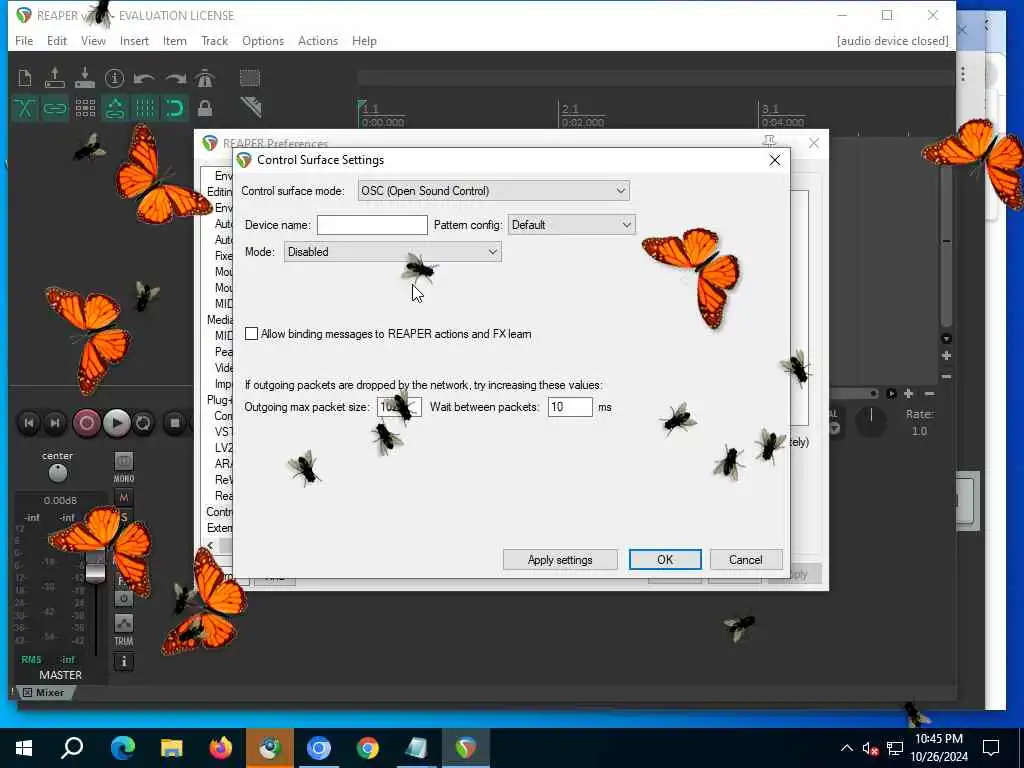The height and width of the screenshot is (768, 1024).
Task: Click OK in Control Surface Settings
Action: pyautogui.click(x=665, y=560)
